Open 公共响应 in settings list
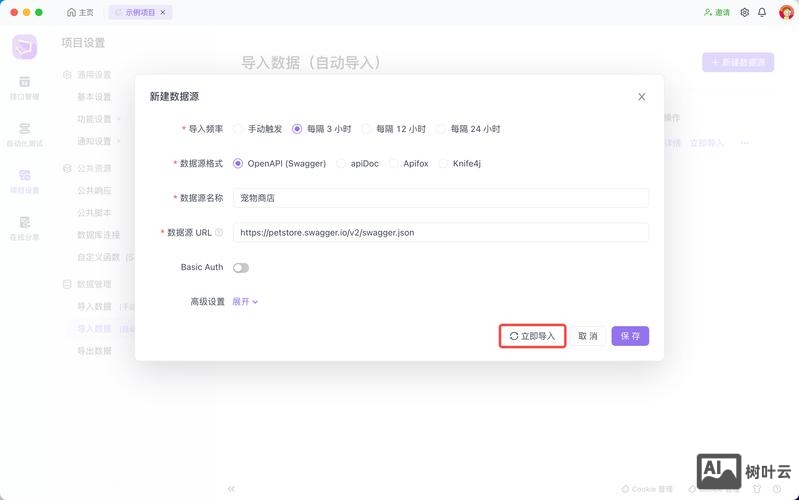Screen dimensions: 799x500 click(94, 191)
